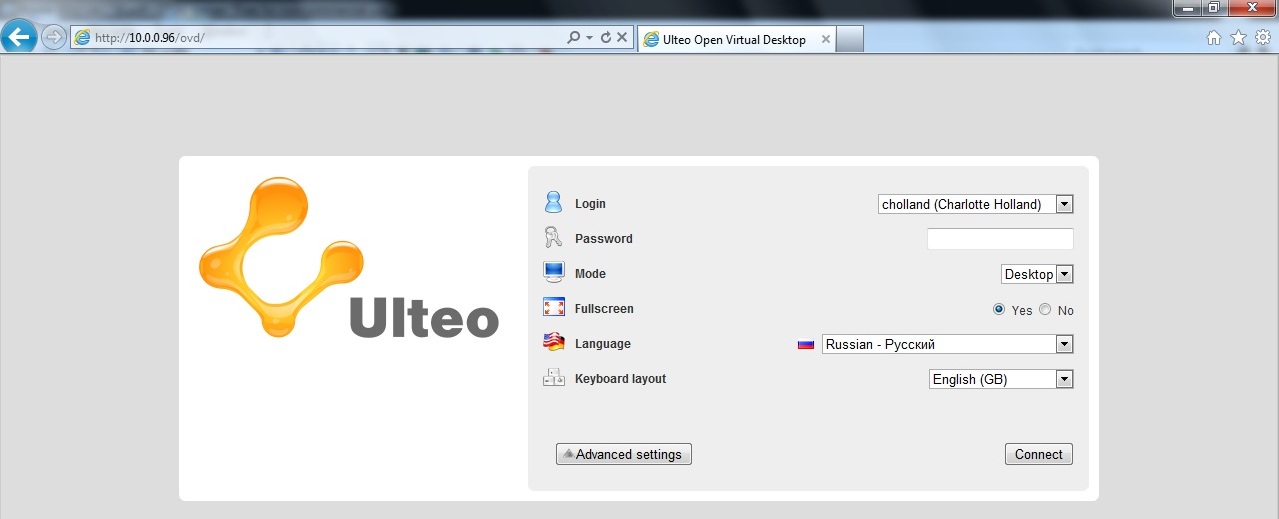Click the Connect button
The width and height of the screenshot is (1279, 519).
pos(1038,454)
